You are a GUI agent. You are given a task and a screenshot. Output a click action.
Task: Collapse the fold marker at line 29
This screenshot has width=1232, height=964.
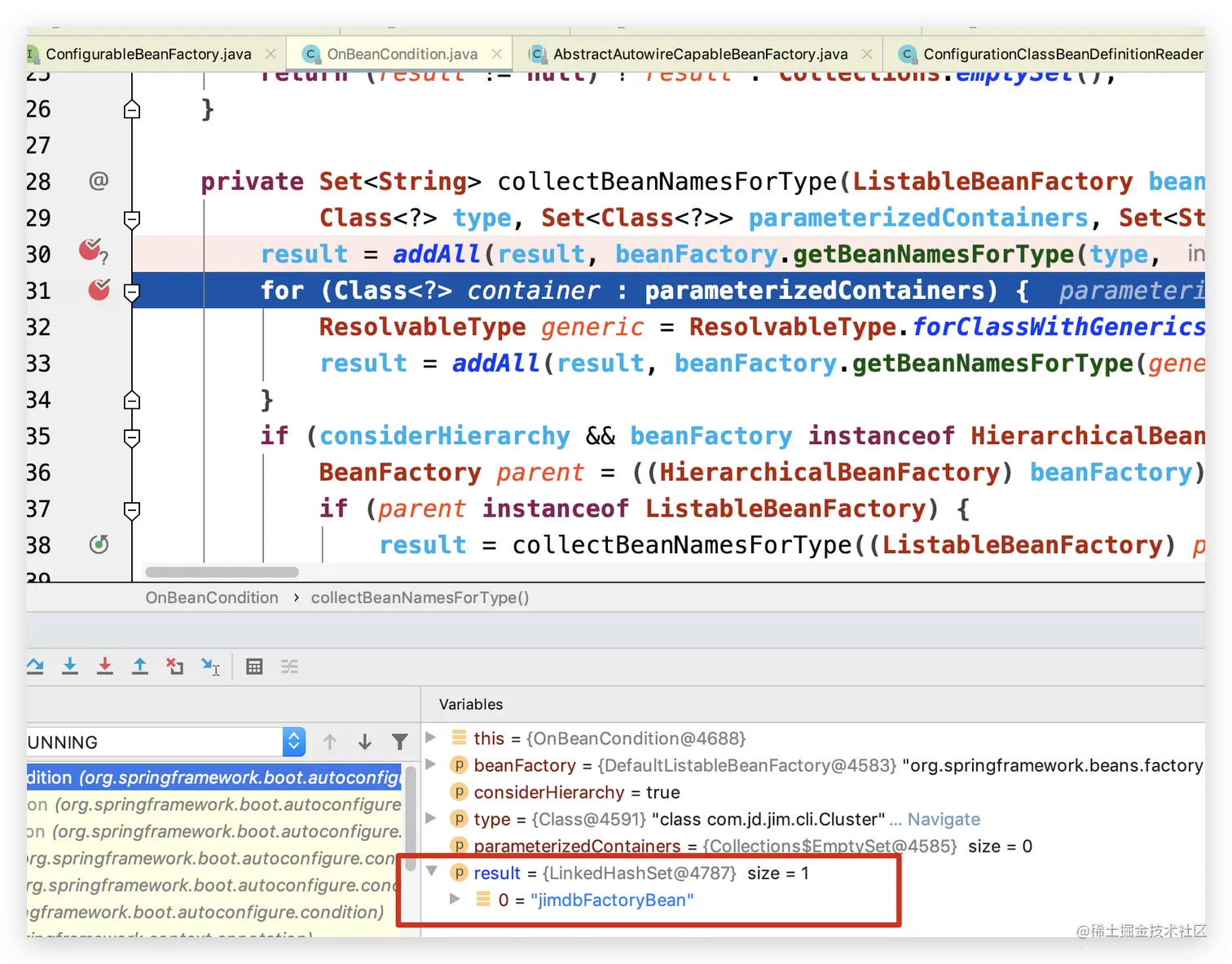[x=132, y=218]
